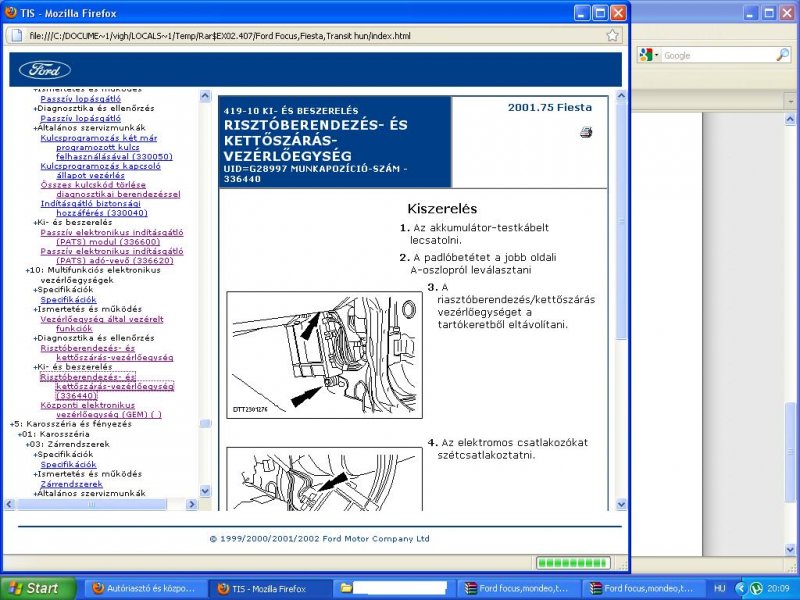Open Vezérlőegység által vezérelt funkciók link
The image size is (800, 600).
(x=102, y=323)
